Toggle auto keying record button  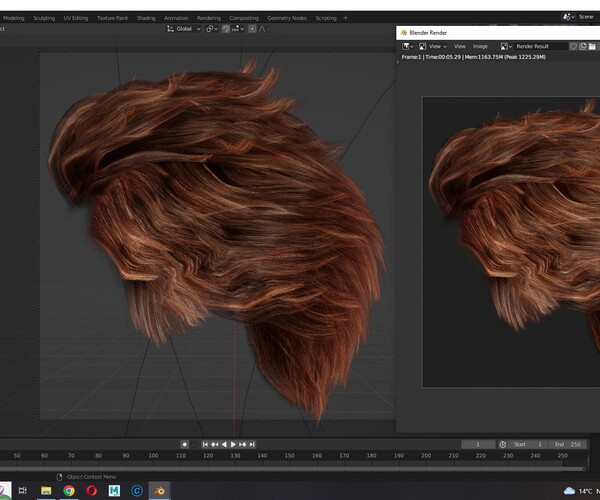tap(184, 444)
